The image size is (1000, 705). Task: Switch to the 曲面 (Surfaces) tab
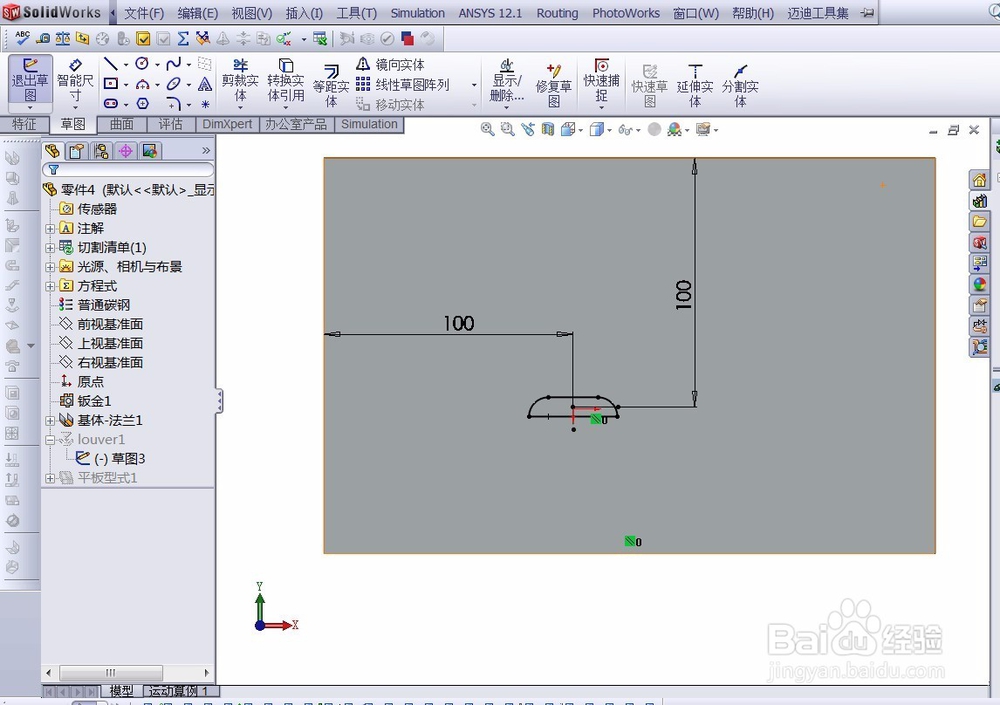122,124
